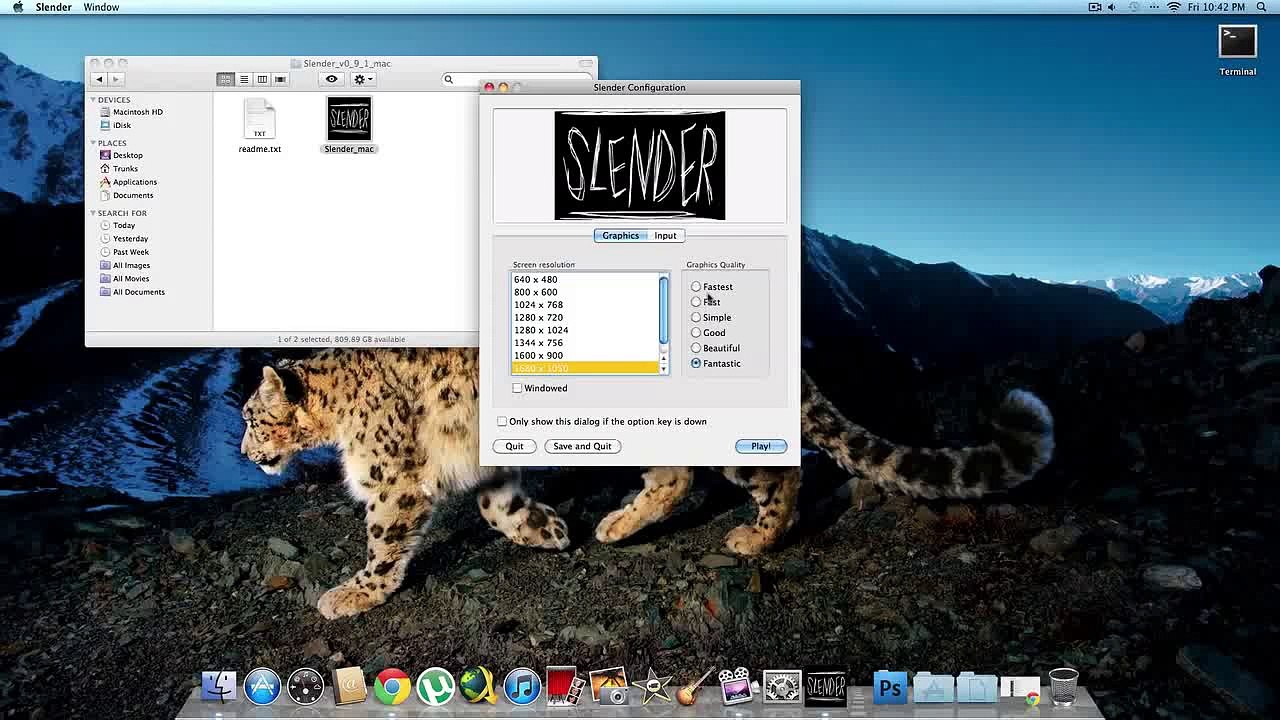This screenshot has height=720, width=1280.
Task: Switch Finder to list view
Action: pos(244,79)
